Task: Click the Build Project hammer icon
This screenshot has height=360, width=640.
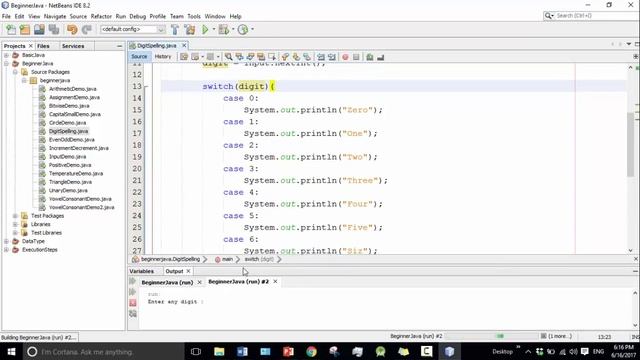Action: click(175, 29)
